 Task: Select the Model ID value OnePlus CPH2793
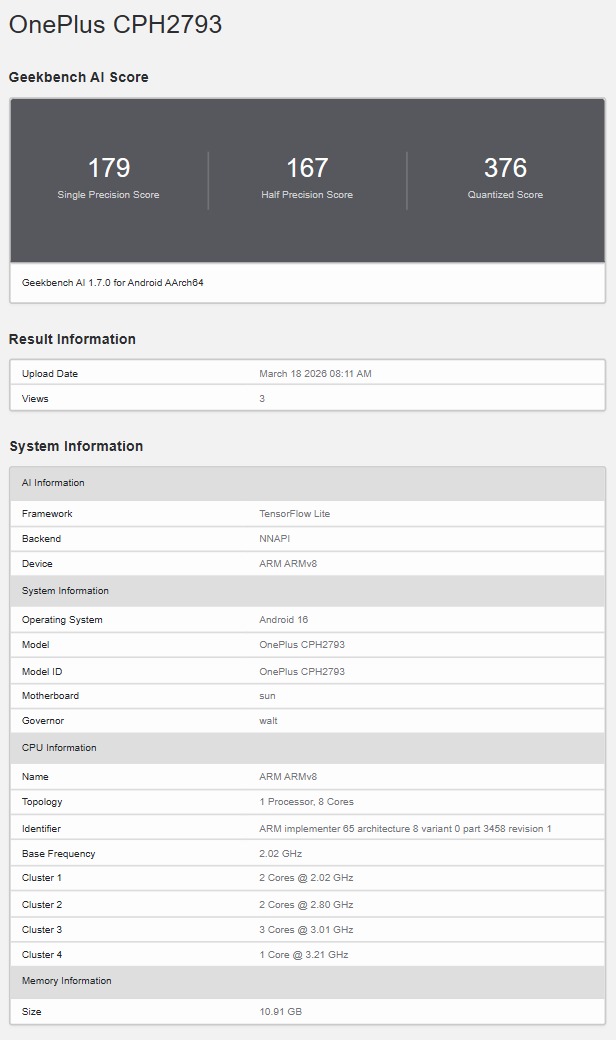[x=302, y=671]
